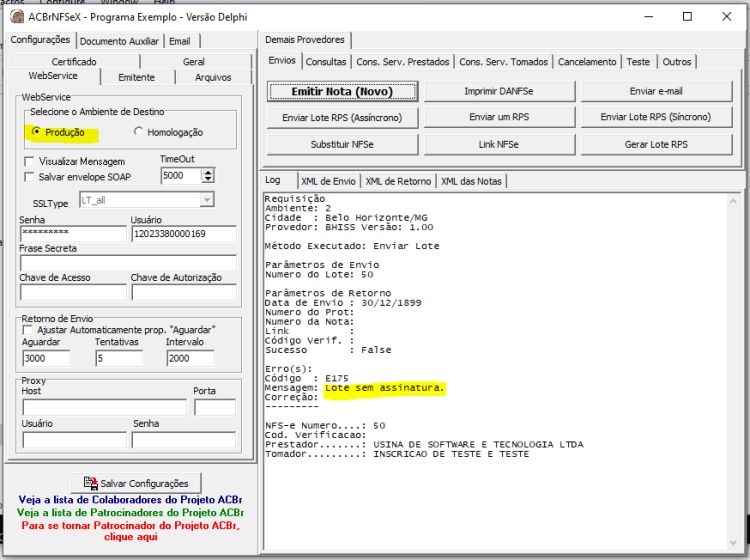Click the Tentativas field showing 5

click(119, 358)
